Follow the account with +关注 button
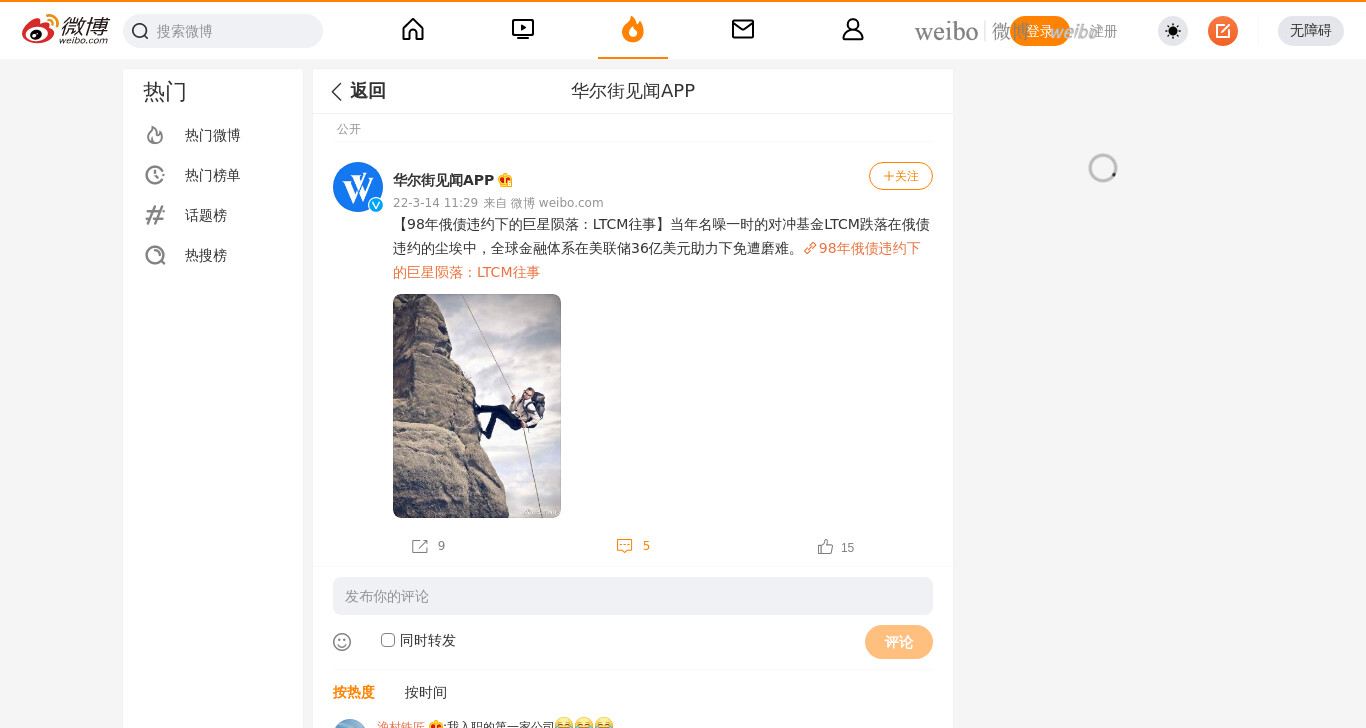The width and height of the screenshot is (1366, 728). point(901,176)
